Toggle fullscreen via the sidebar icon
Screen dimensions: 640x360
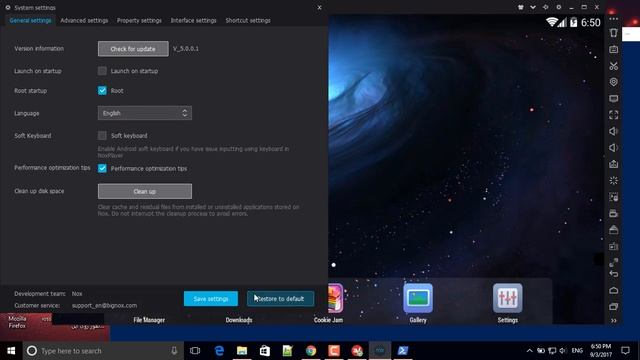click(x=613, y=115)
